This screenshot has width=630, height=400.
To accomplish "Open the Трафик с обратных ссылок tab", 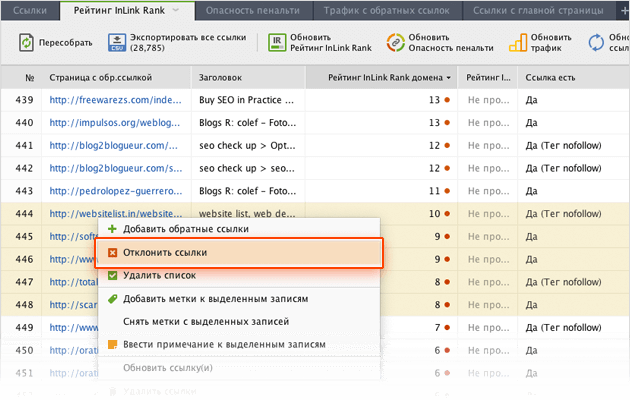I will tap(387, 11).
